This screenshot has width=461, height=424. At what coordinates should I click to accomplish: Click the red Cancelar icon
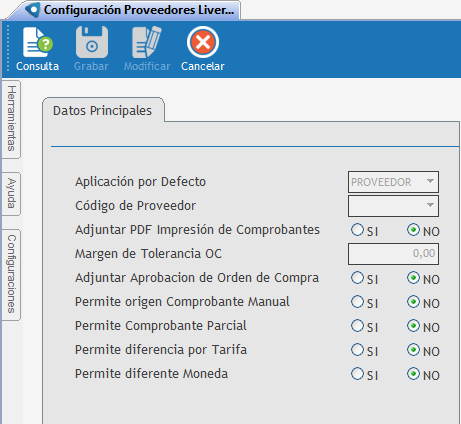[x=203, y=42]
